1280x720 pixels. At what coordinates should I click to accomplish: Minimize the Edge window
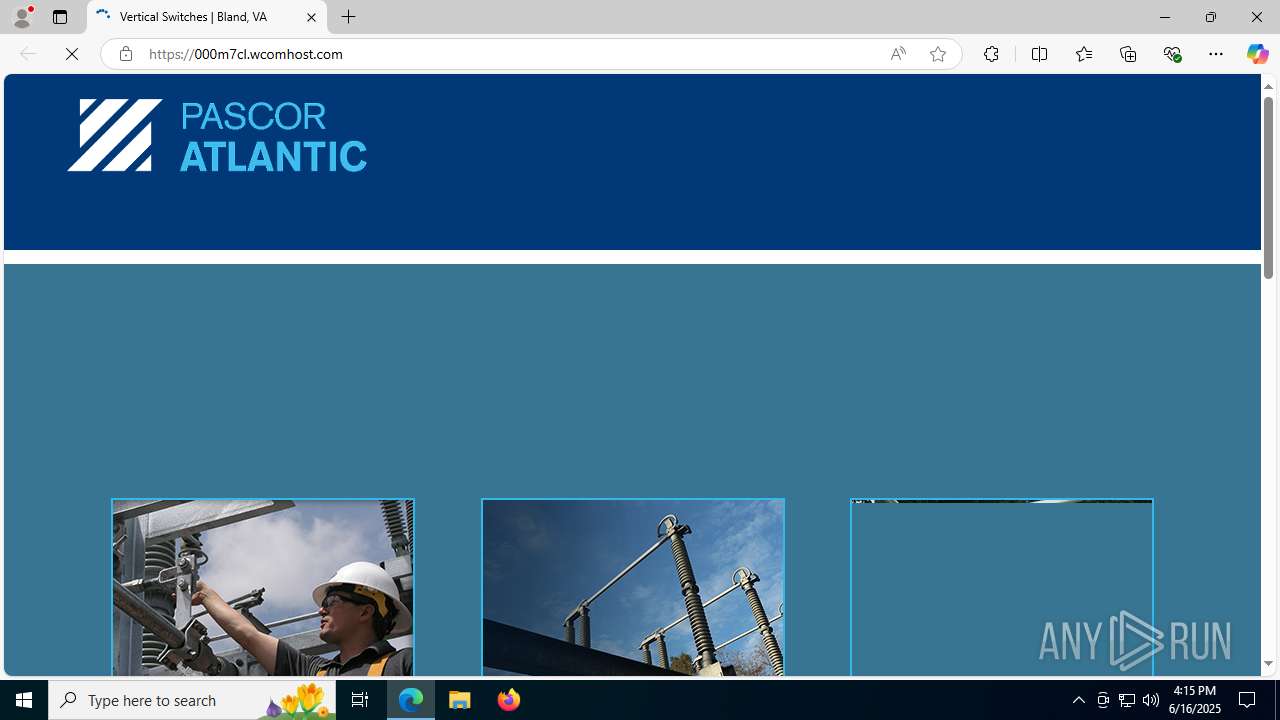click(x=1165, y=17)
